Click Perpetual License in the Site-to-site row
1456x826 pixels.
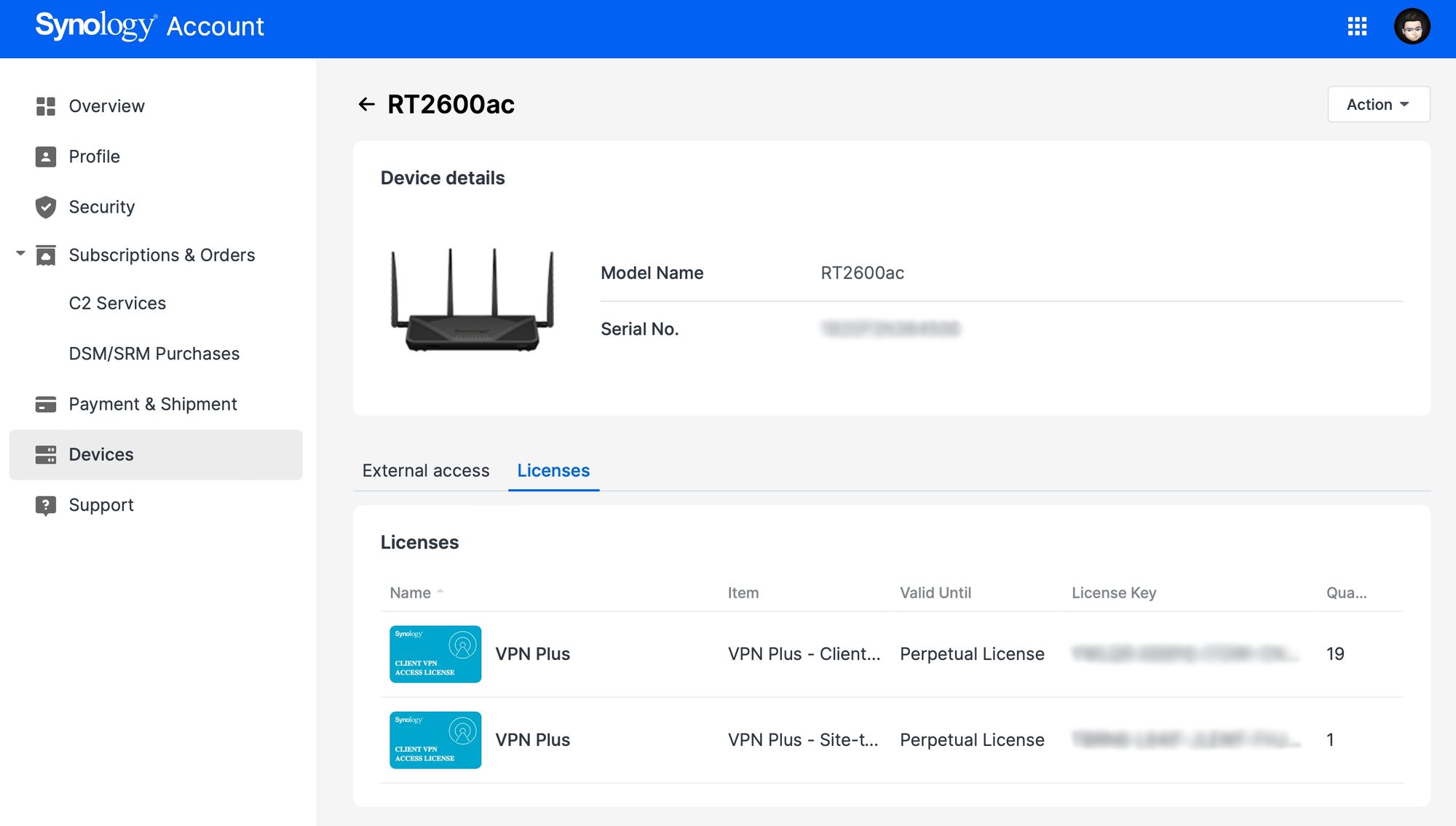pyautogui.click(x=972, y=740)
